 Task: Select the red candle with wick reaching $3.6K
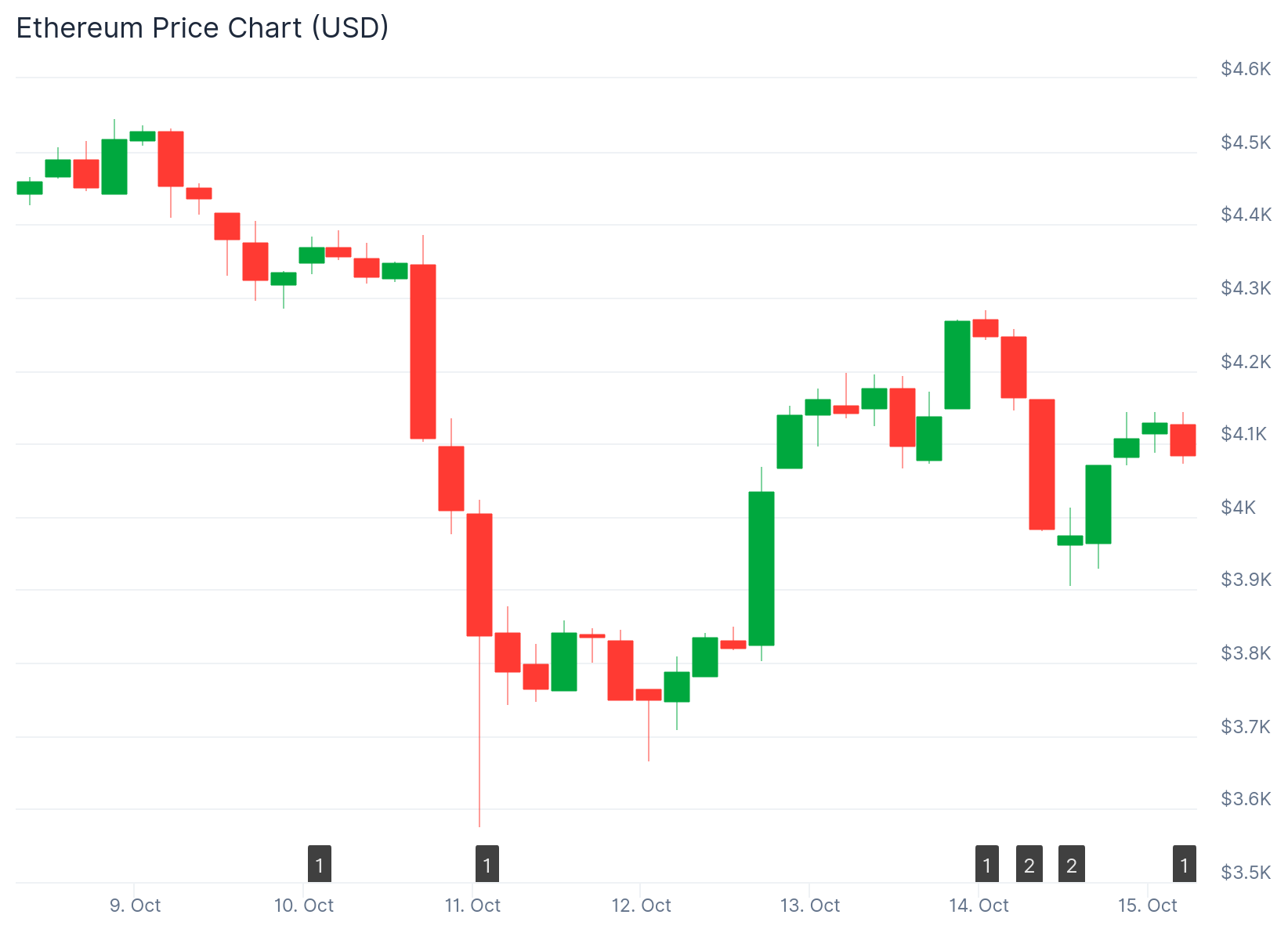pyautogui.click(x=479, y=574)
